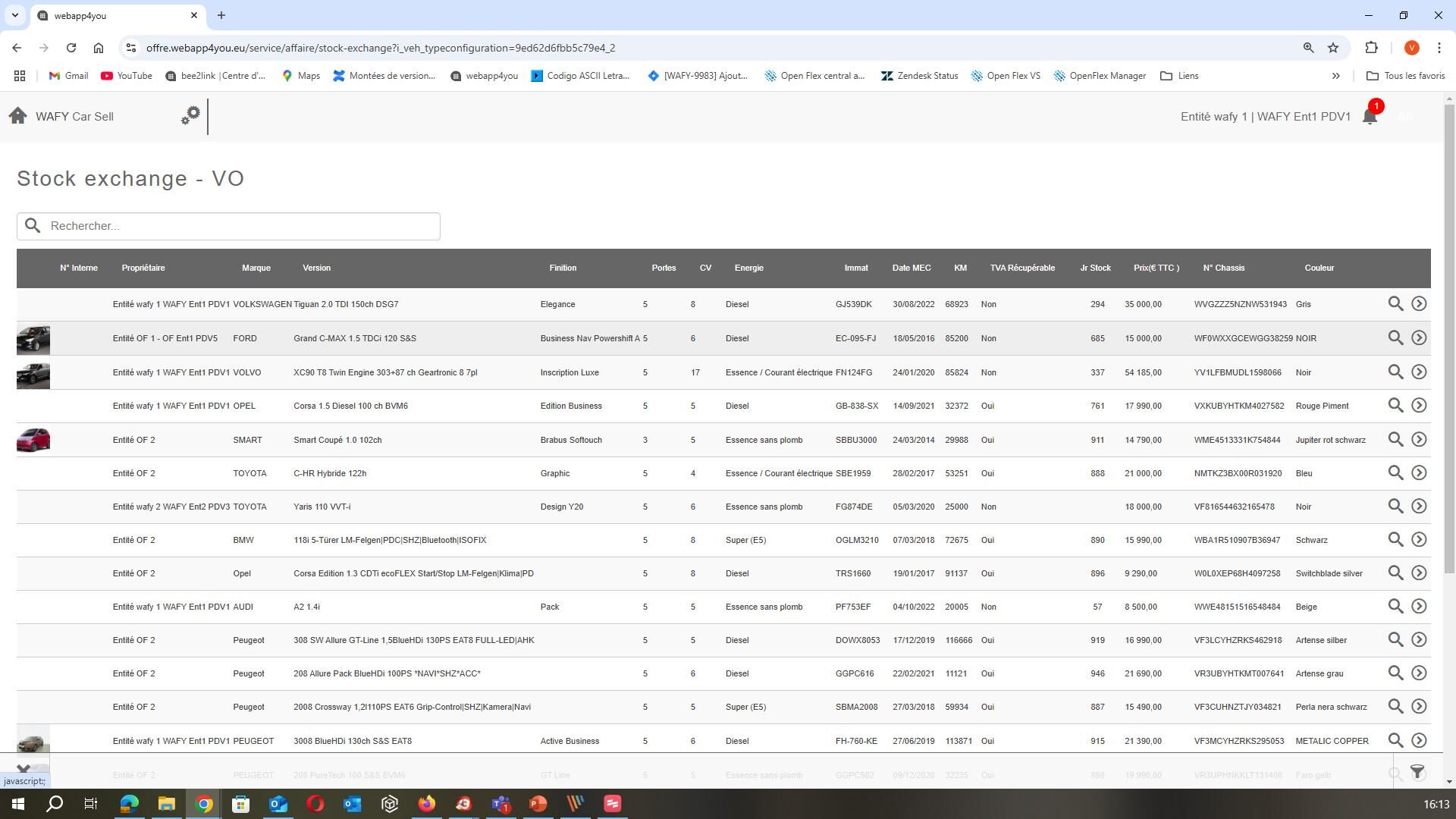Image resolution: width=1456 pixels, height=819 pixels.
Task: View details of the Volkswagen Tiguan row
Action: coord(1395,303)
